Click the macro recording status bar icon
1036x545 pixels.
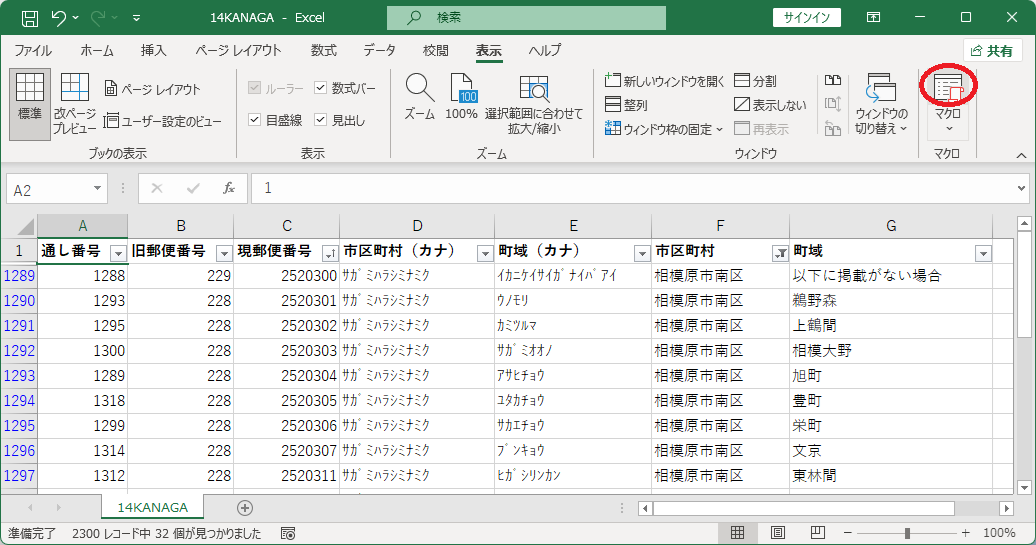[288, 533]
